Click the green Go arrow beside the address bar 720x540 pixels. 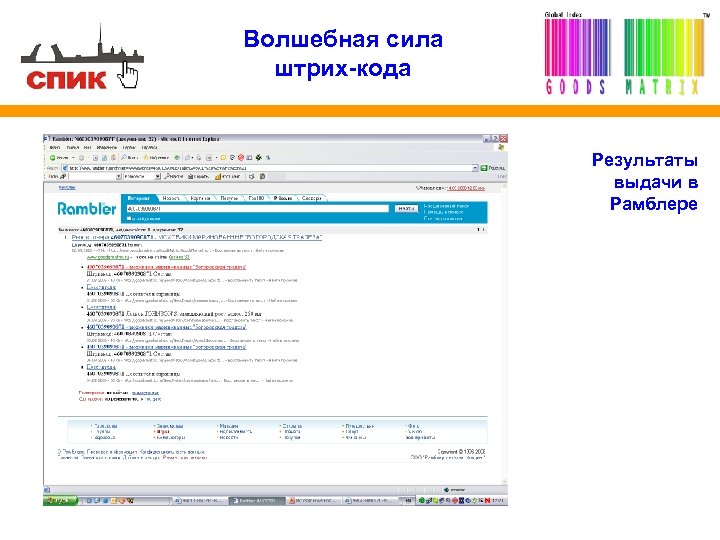(484, 168)
